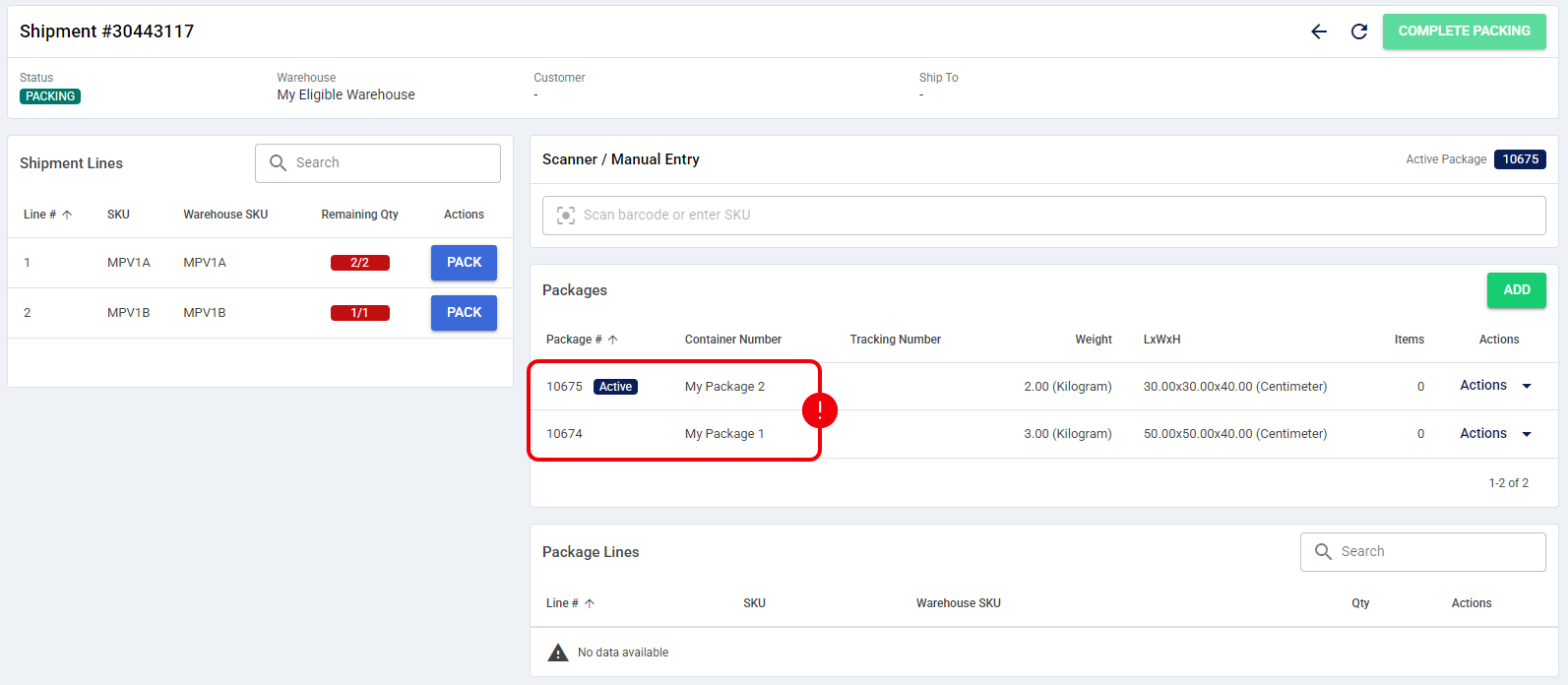1568x685 pixels.
Task: Click the Complete Packing button
Action: (1464, 31)
